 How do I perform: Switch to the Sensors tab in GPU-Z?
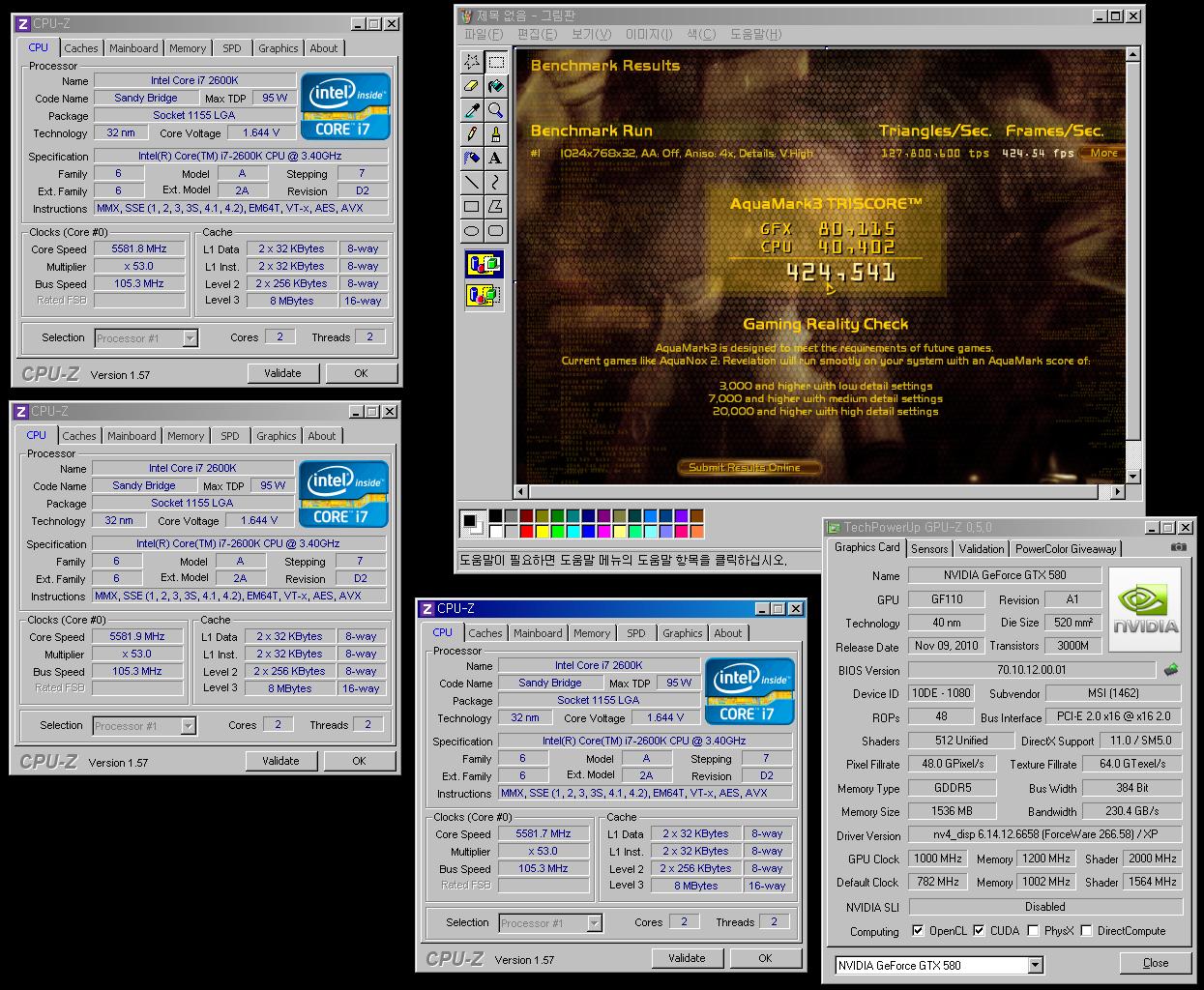point(929,548)
